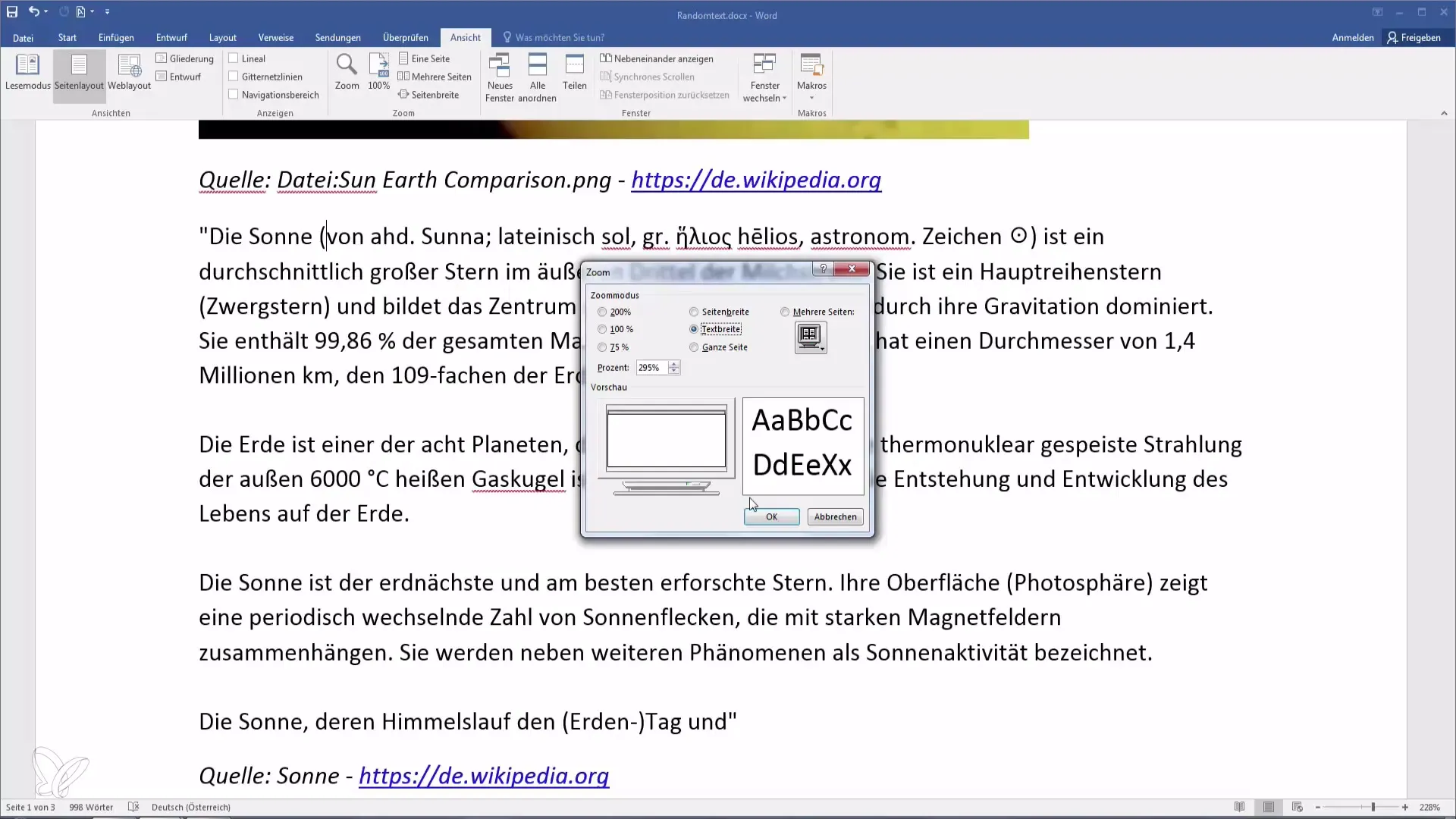Open the Datei tab

point(23,37)
